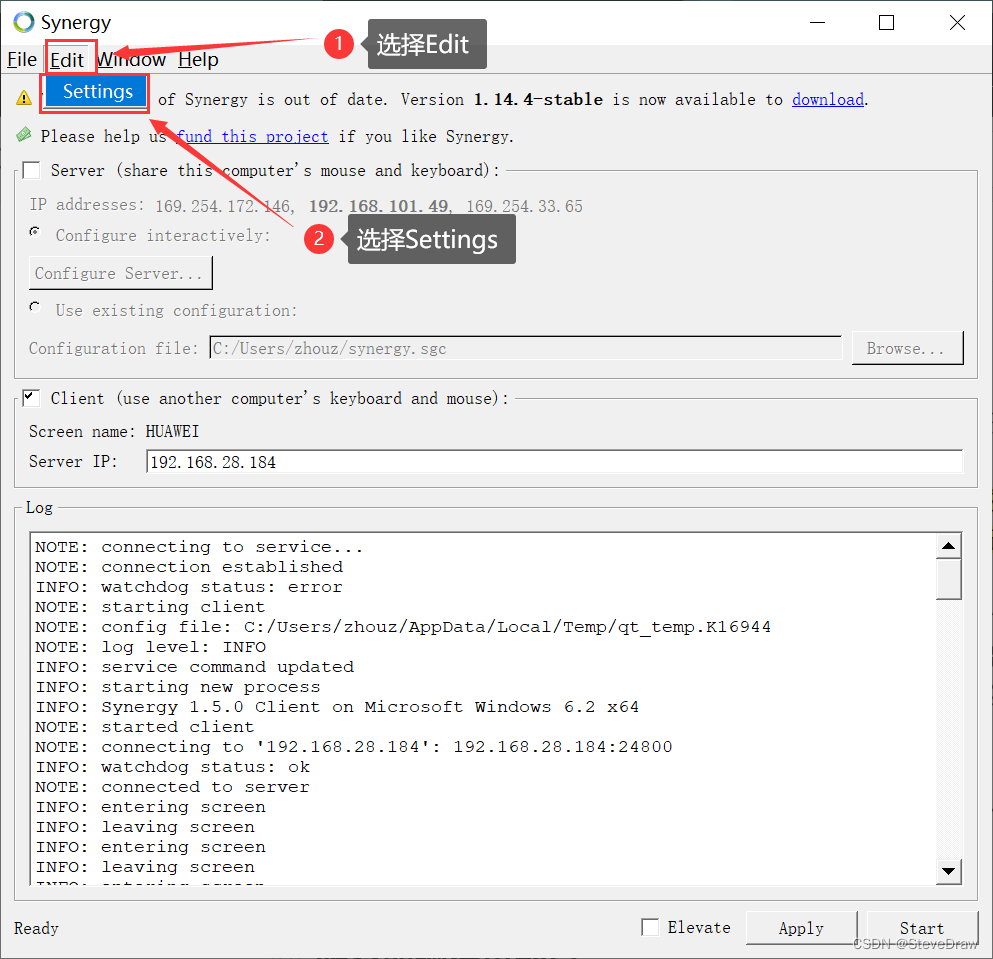Enable the Server checkbox
Screen dimensions: 993x959
point(31,170)
